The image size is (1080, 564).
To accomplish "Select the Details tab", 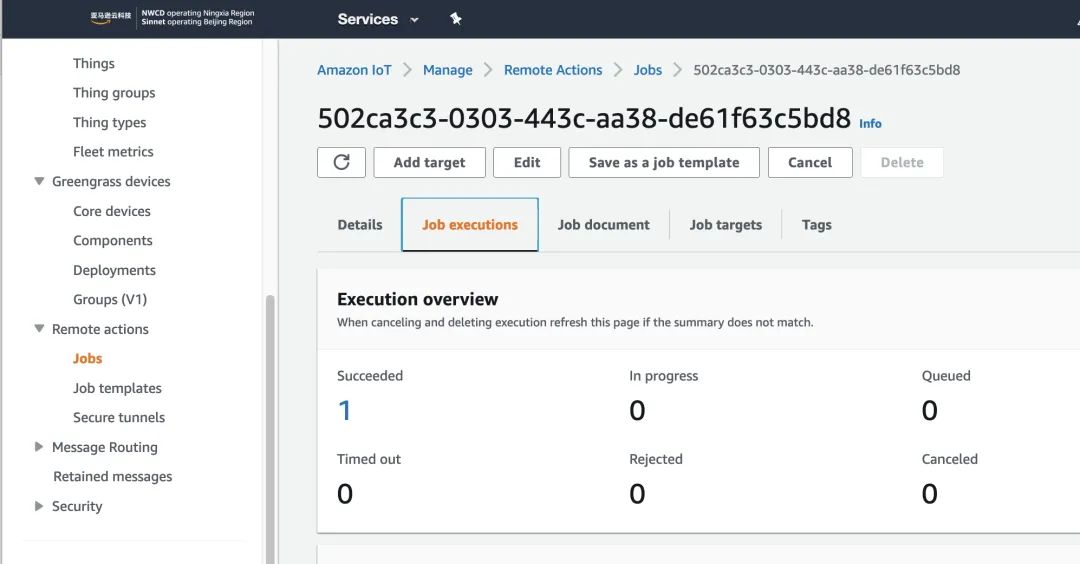I will 360,225.
